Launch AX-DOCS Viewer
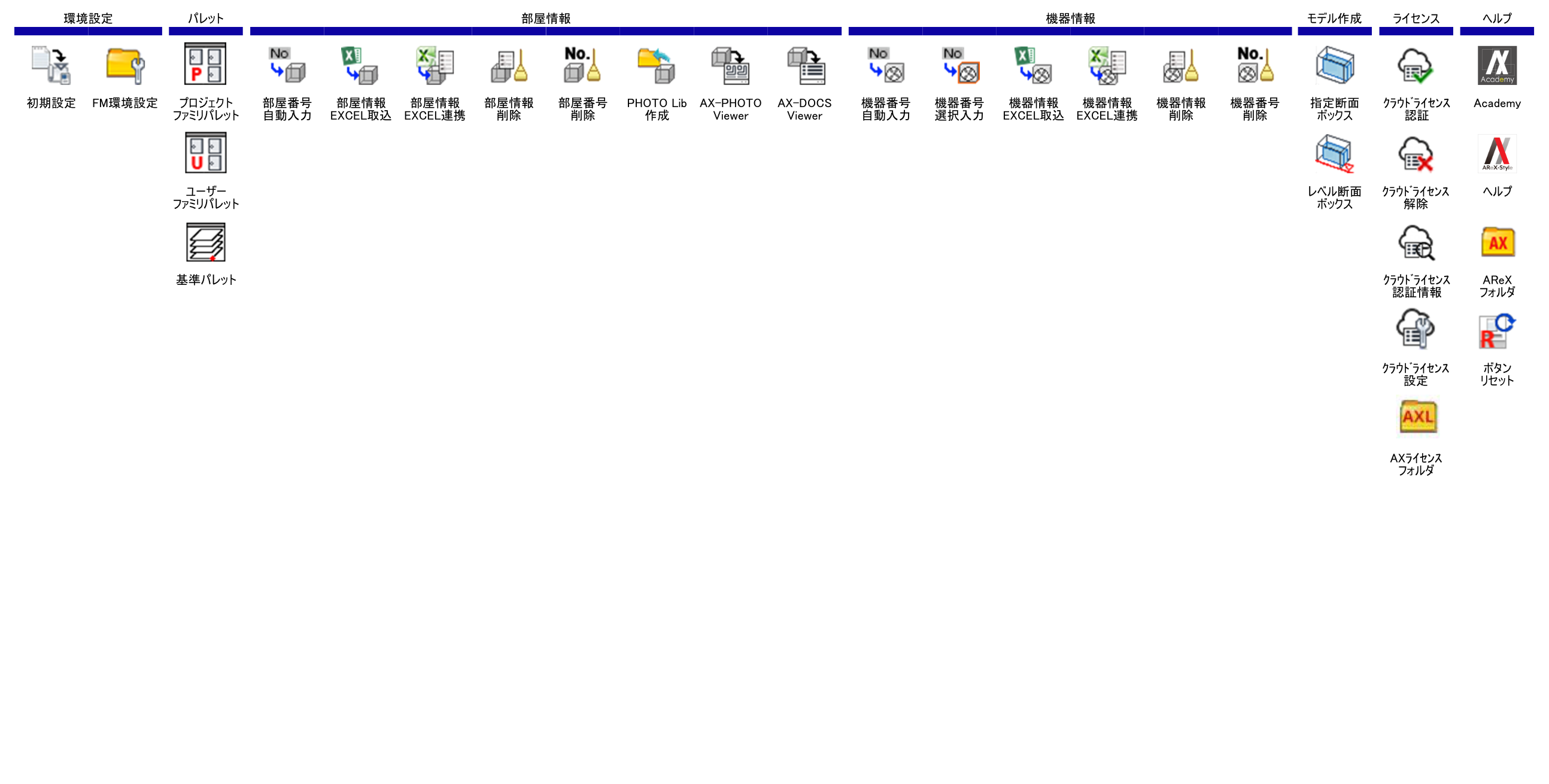Screen dimensions: 1549x784 coord(804,66)
